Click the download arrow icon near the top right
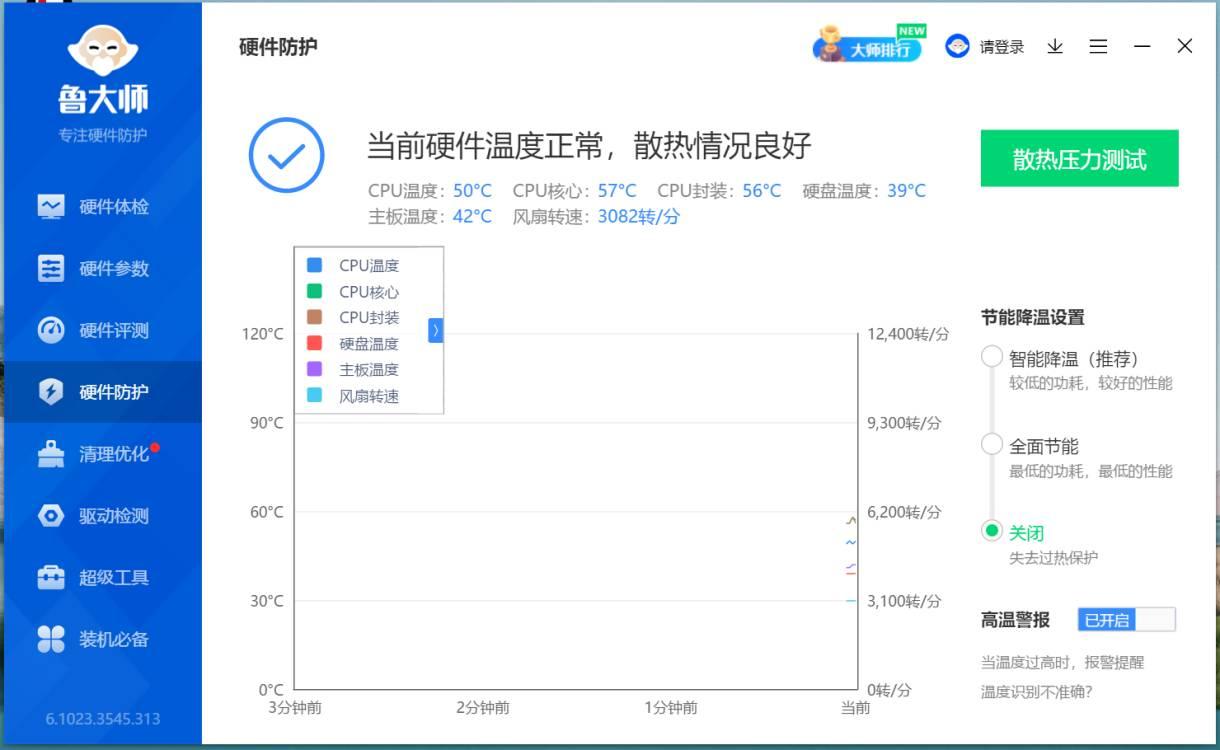 1054,46
